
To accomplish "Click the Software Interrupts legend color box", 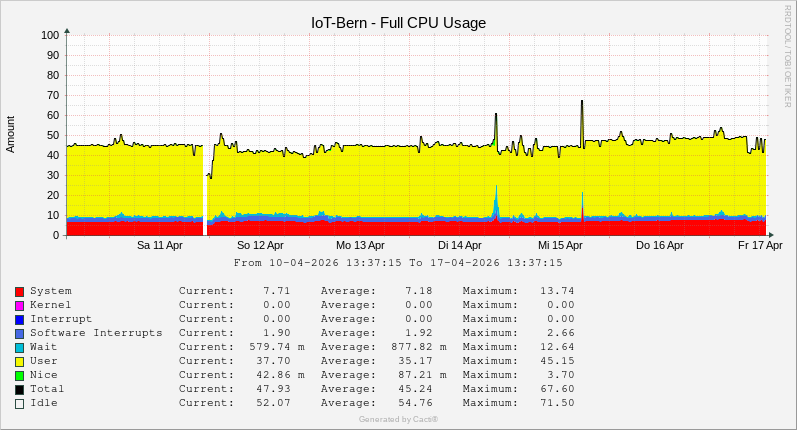I will (19, 333).
